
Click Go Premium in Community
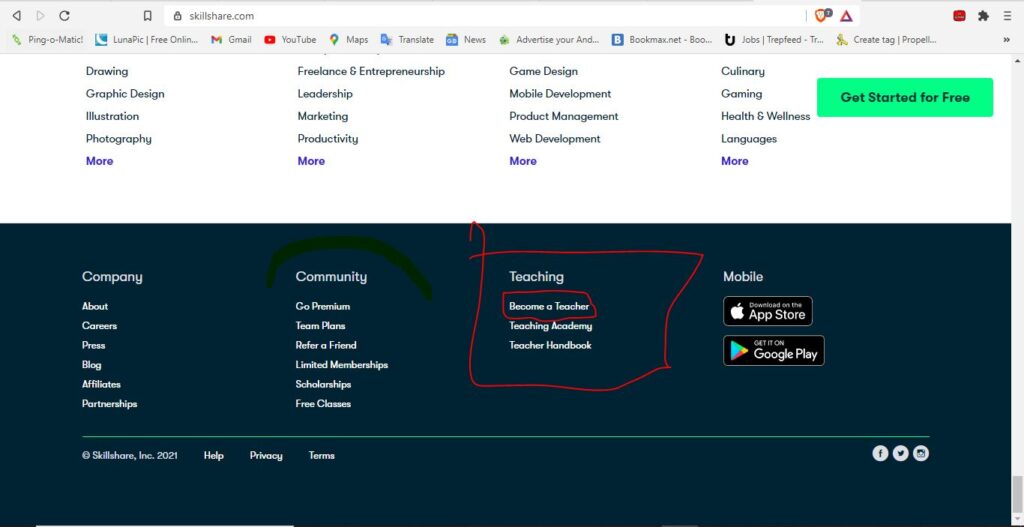[x=323, y=306]
